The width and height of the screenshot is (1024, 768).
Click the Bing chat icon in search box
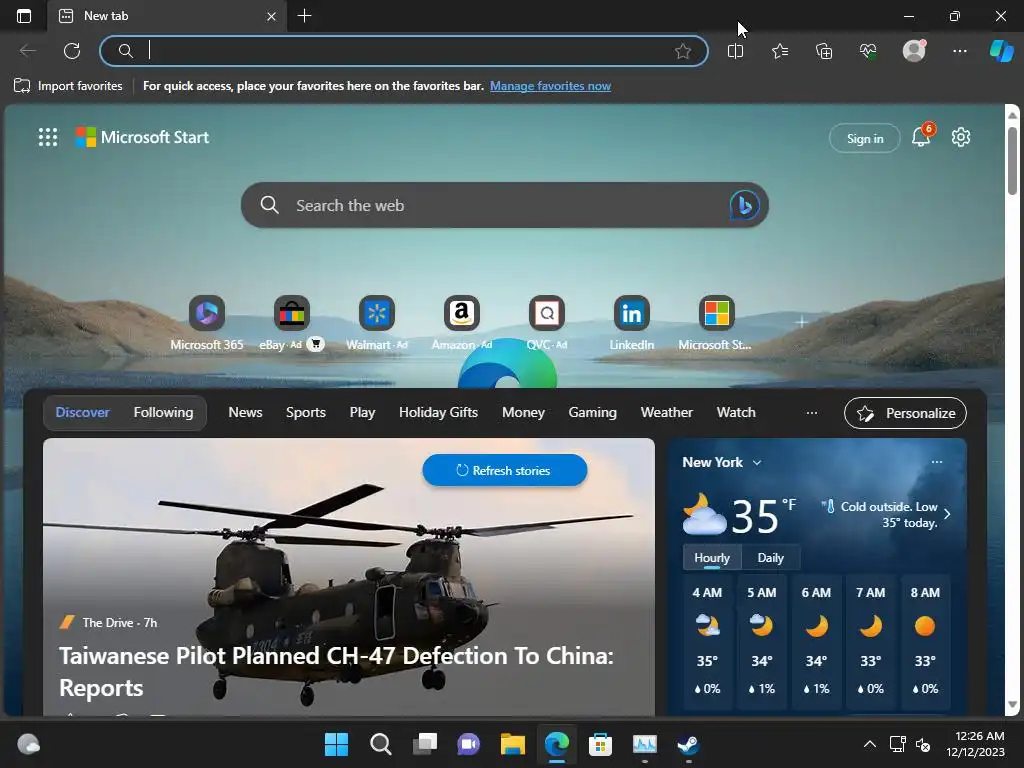click(744, 205)
